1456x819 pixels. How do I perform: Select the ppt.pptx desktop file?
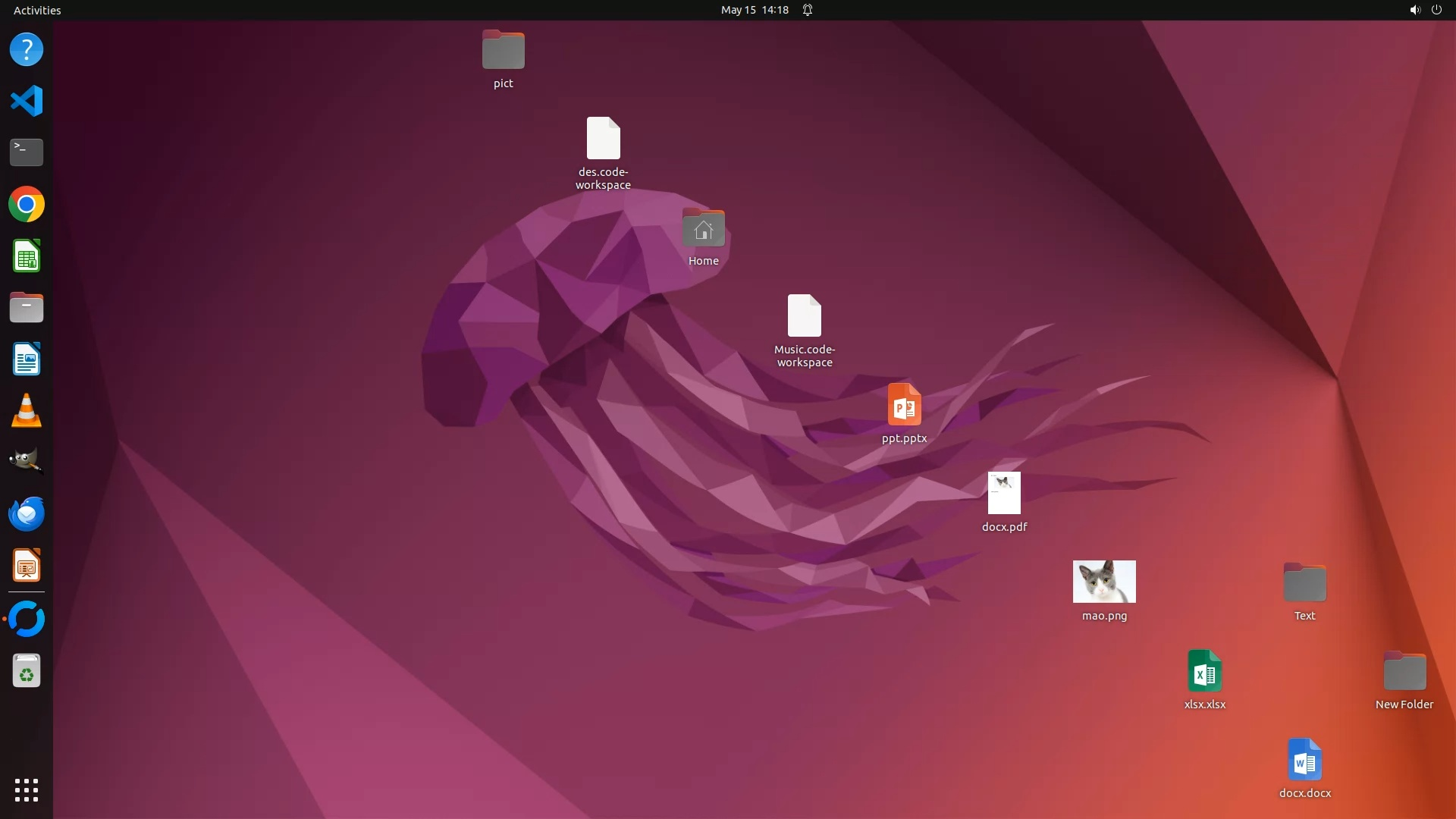(904, 405)
